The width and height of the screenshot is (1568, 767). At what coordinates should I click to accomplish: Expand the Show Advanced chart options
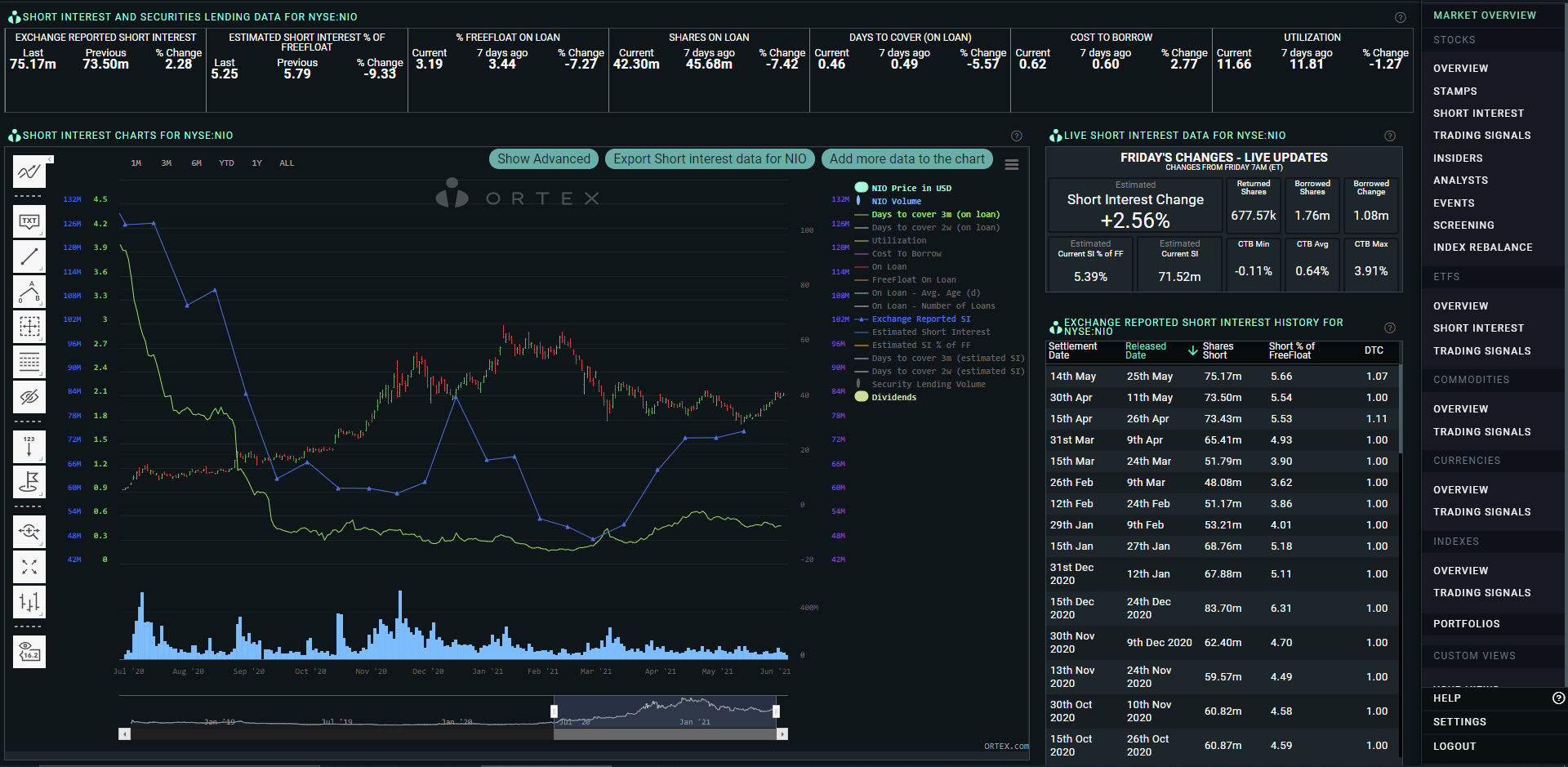pos(543,158)
